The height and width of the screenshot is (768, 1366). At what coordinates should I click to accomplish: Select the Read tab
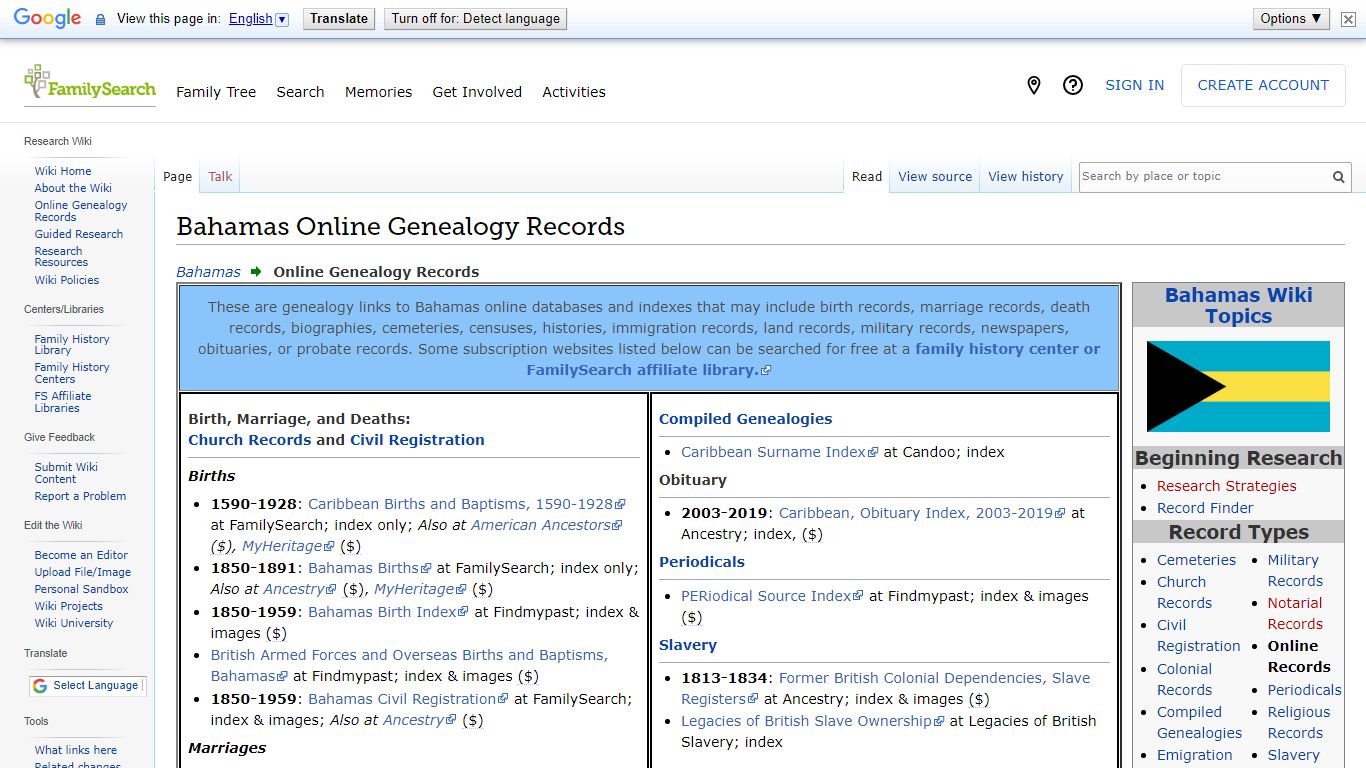click(867, 177)
